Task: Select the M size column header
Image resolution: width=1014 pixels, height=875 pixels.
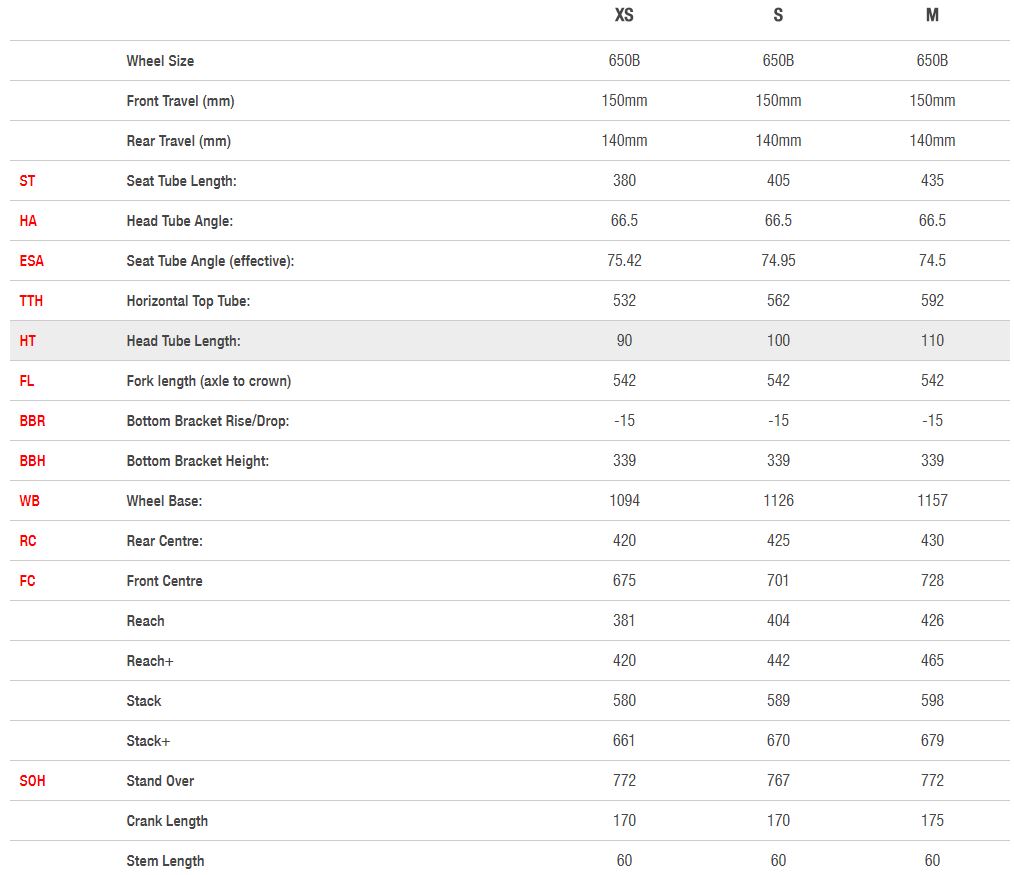Action: 932,15
